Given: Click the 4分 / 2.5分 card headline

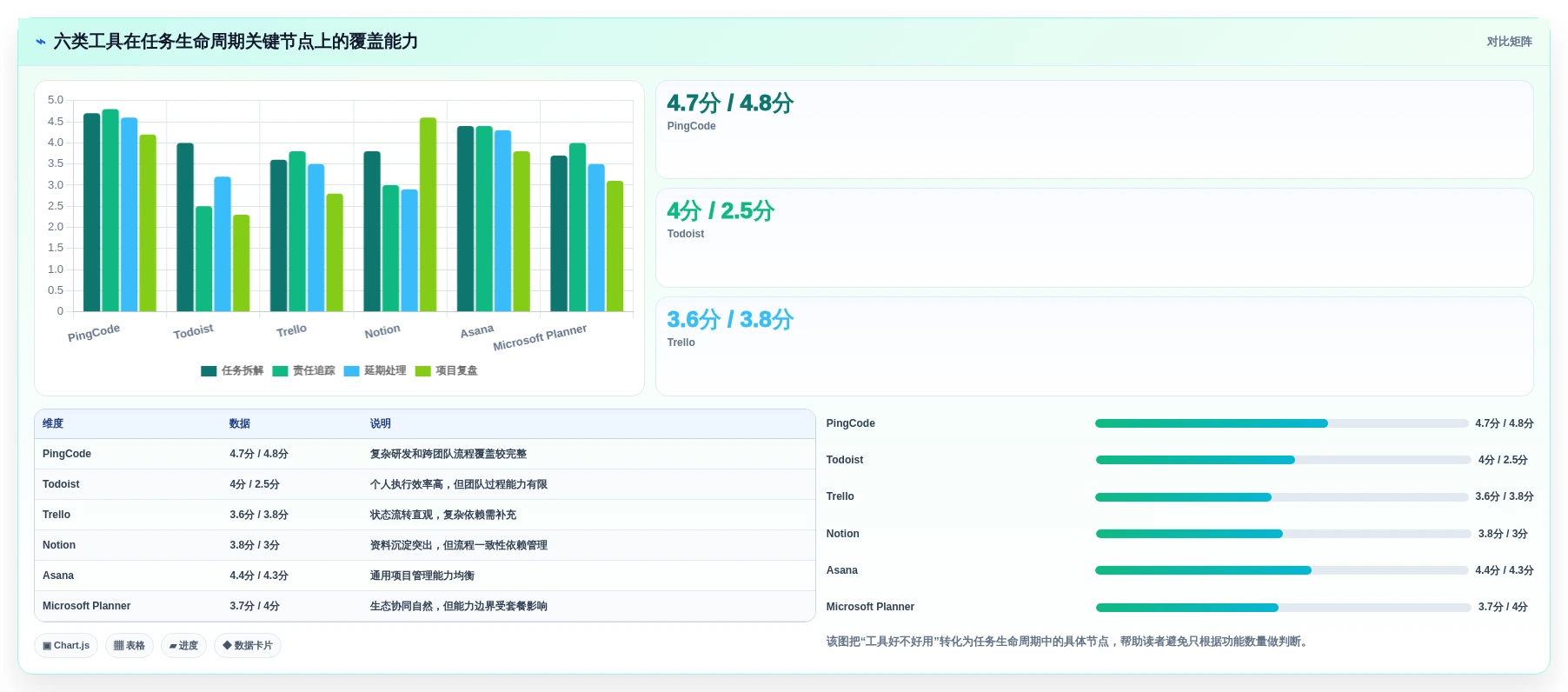Looking at the screenshot, I should 721,211.
